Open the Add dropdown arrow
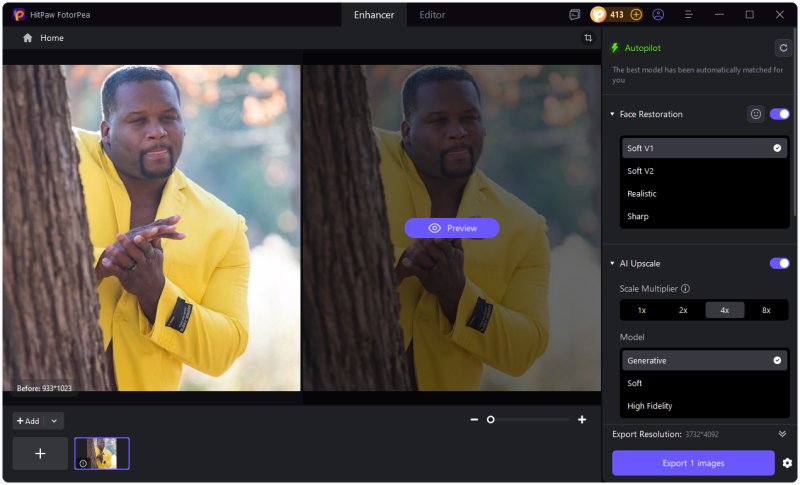 pos(54,421)
